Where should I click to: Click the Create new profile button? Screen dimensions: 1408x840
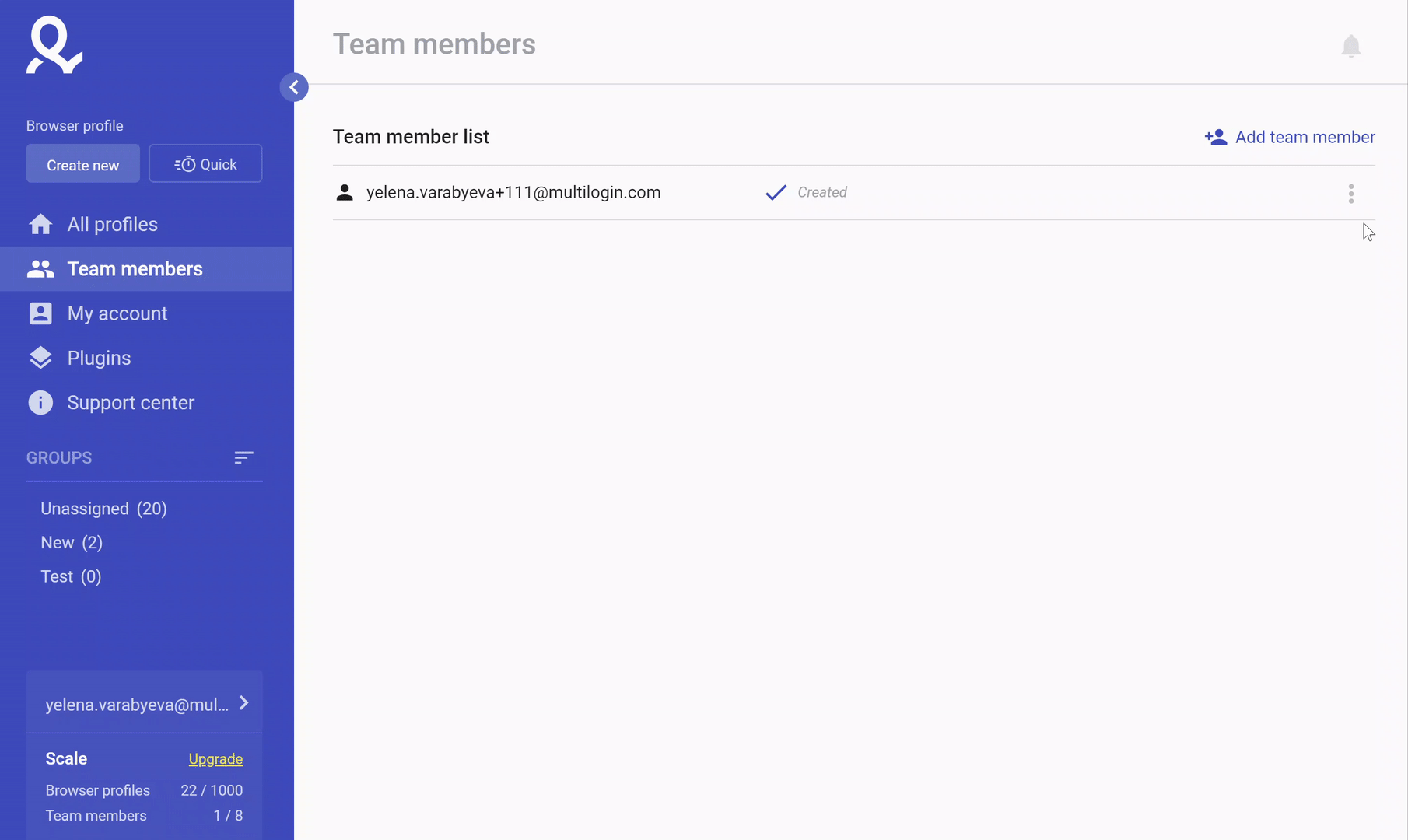pyautogui.click(x=83, y=164)
